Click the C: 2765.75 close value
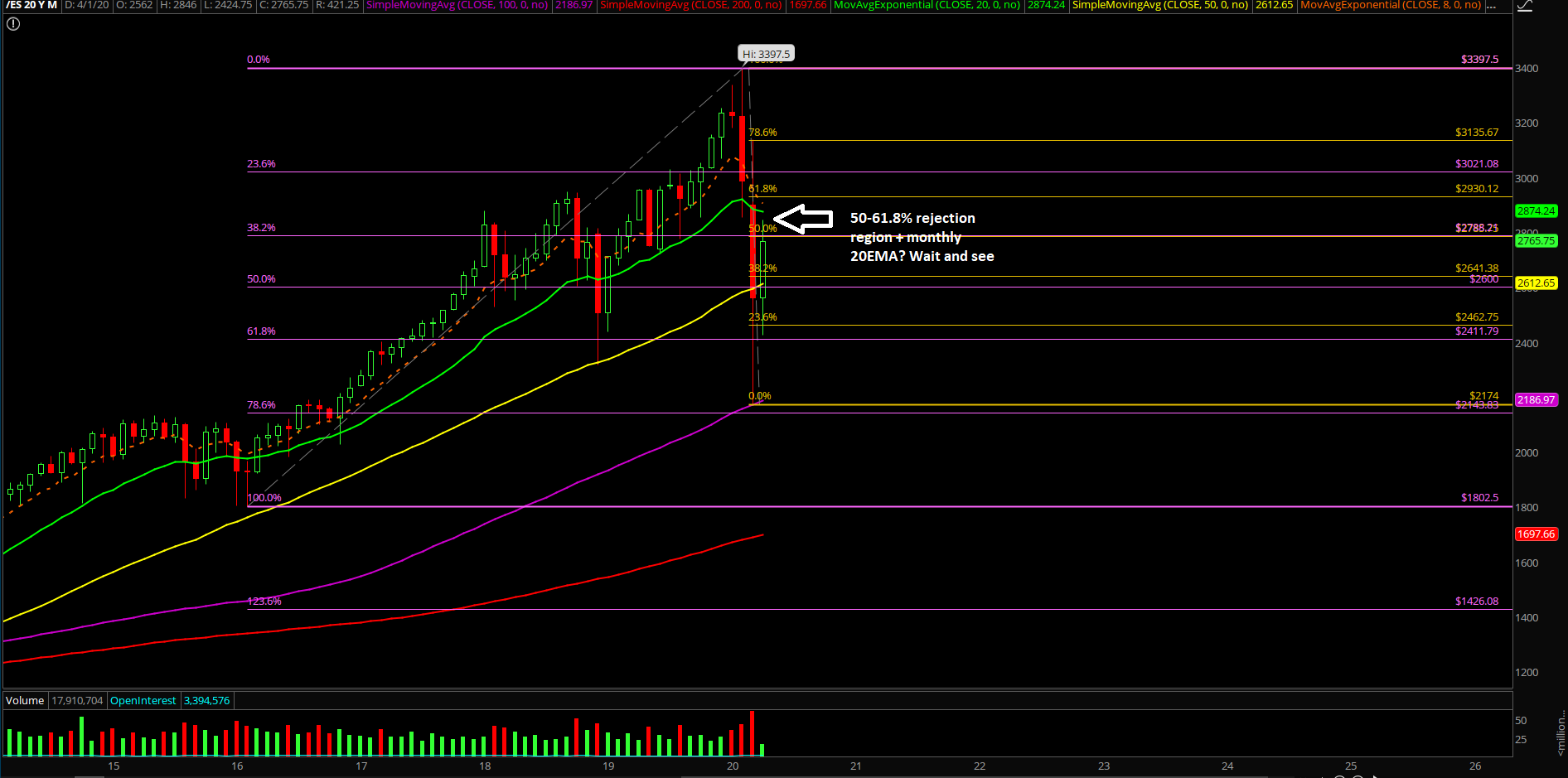 [283, 5]
